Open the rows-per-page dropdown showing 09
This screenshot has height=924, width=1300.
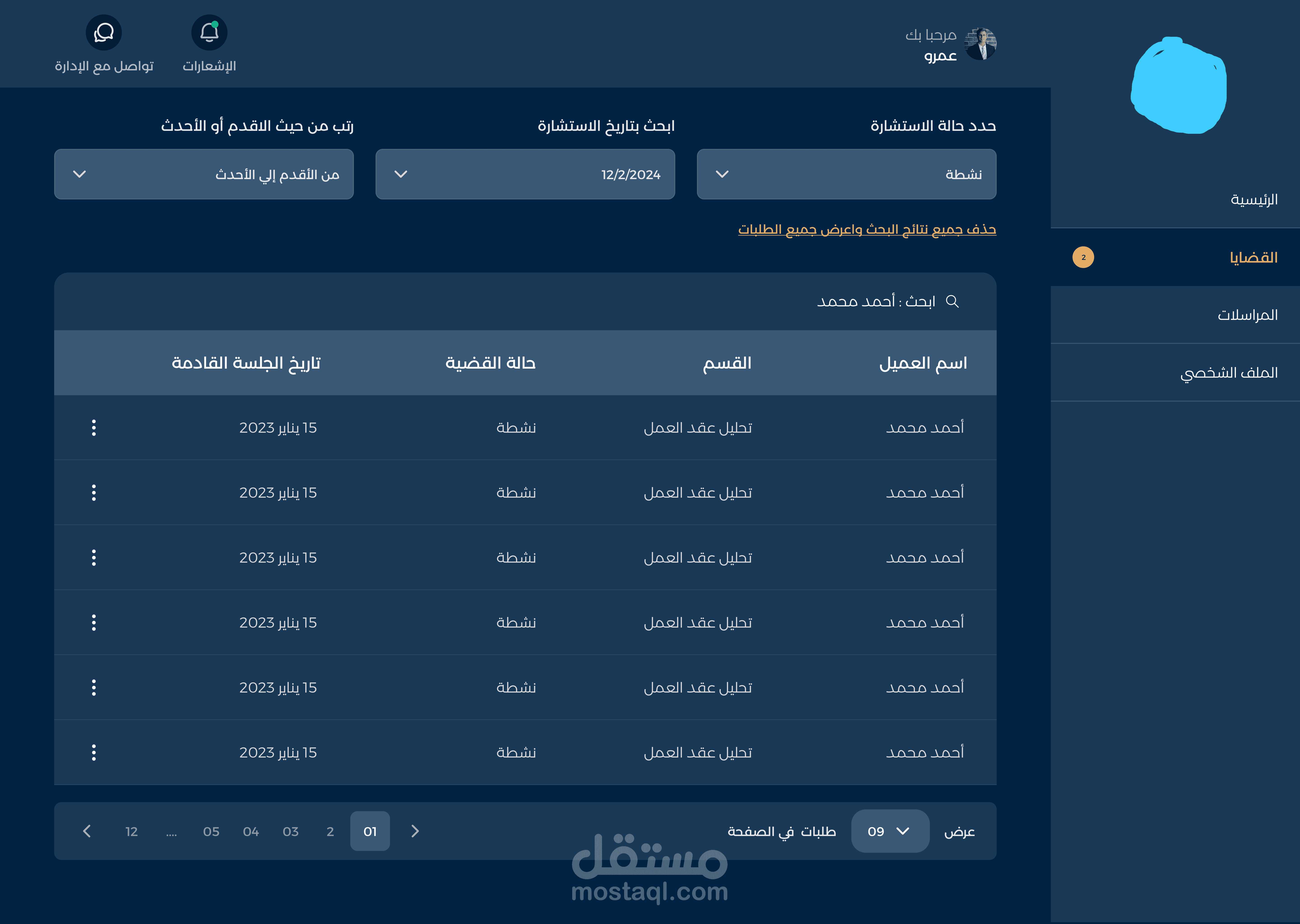890,831
